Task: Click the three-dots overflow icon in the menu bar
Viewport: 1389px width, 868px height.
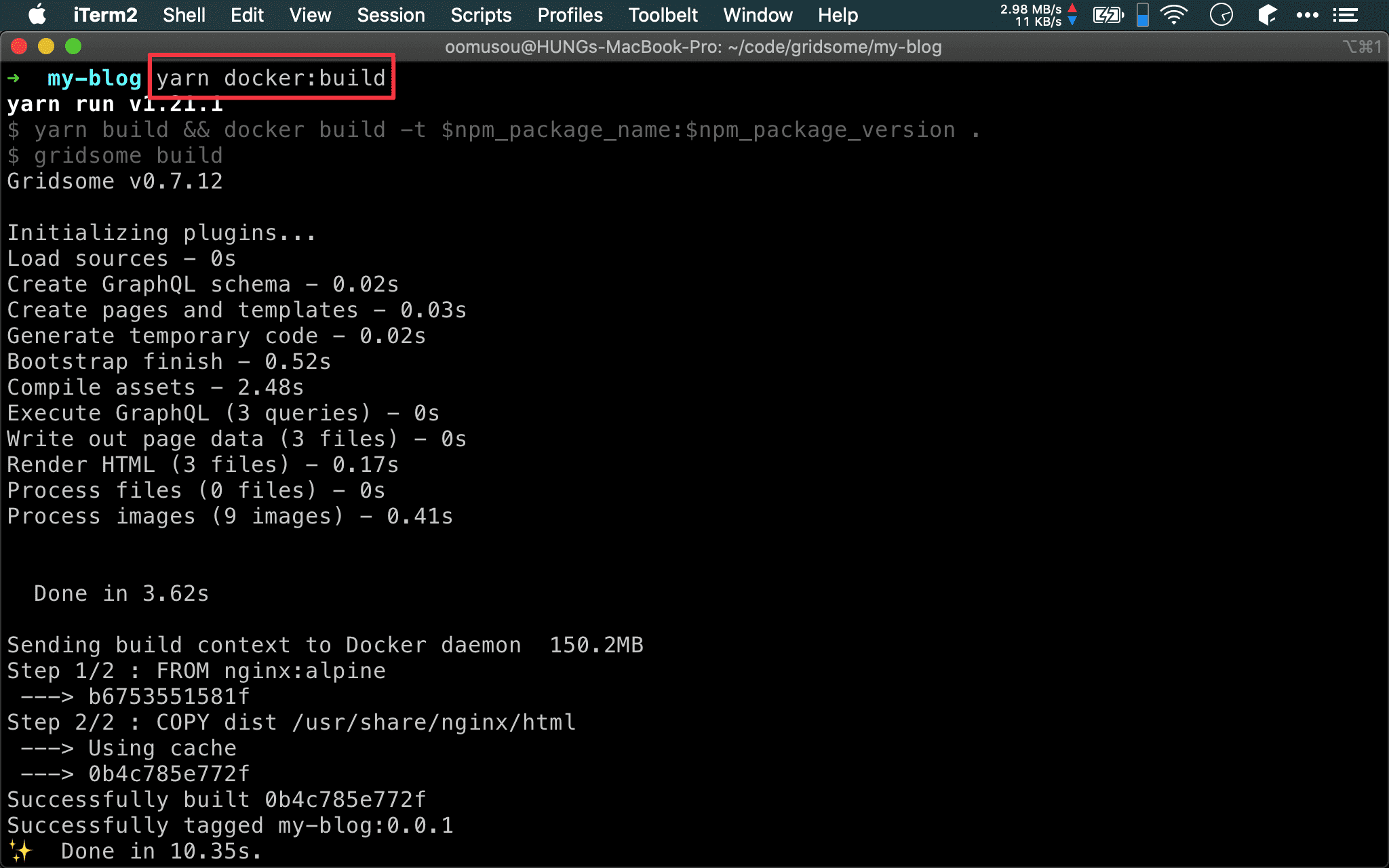Action: pos(1307,15)
